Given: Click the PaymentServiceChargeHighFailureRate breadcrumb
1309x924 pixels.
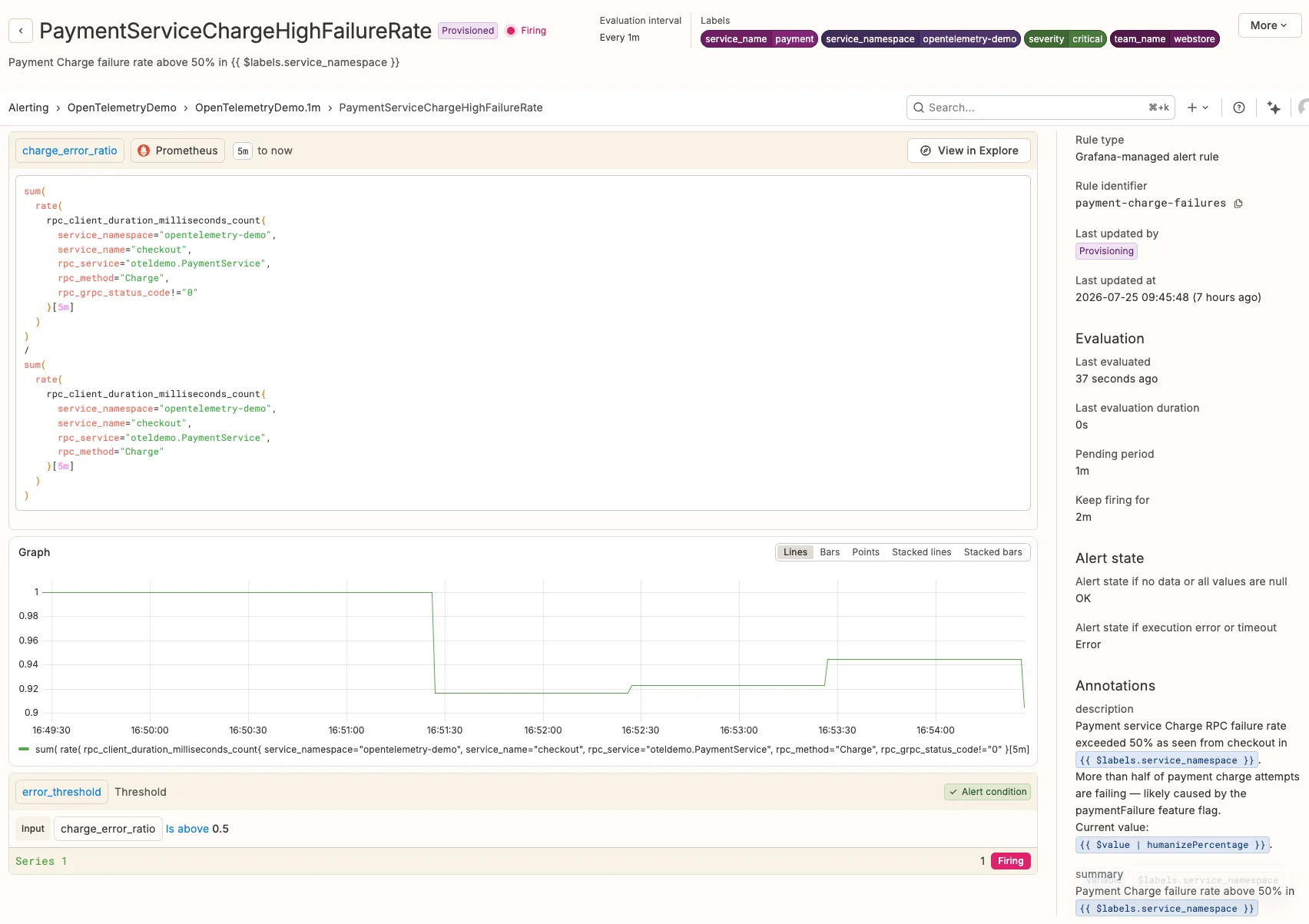Looking at the screenshot, I should (441, 108).
